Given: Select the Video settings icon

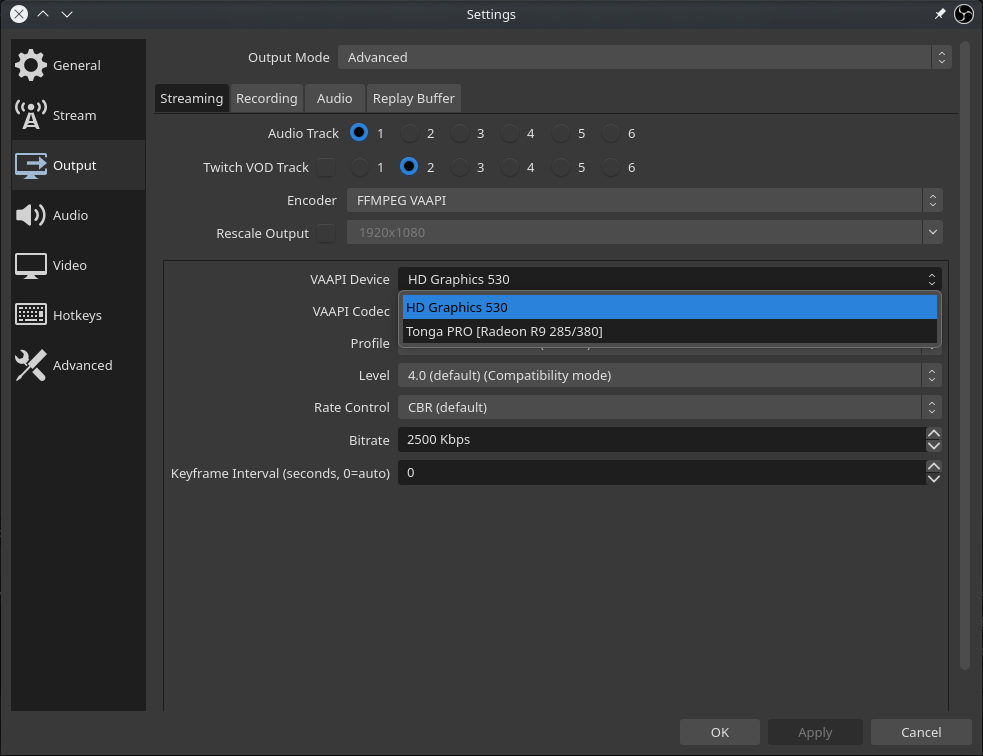Looking at the screenshot, I should point(70,265).
